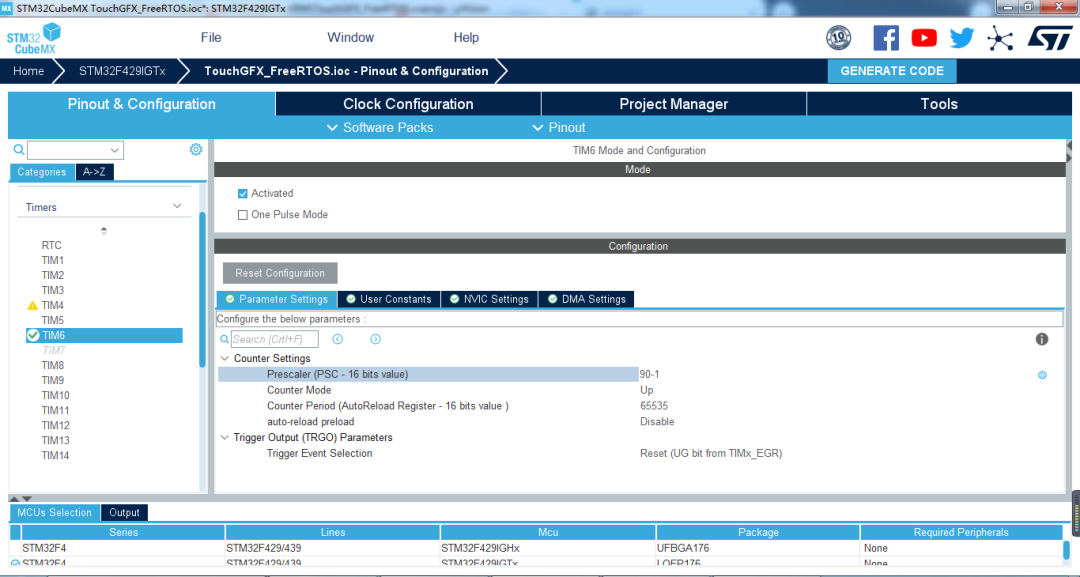
Task: Collapse Counter Settings group
Action: click(225, 358)
